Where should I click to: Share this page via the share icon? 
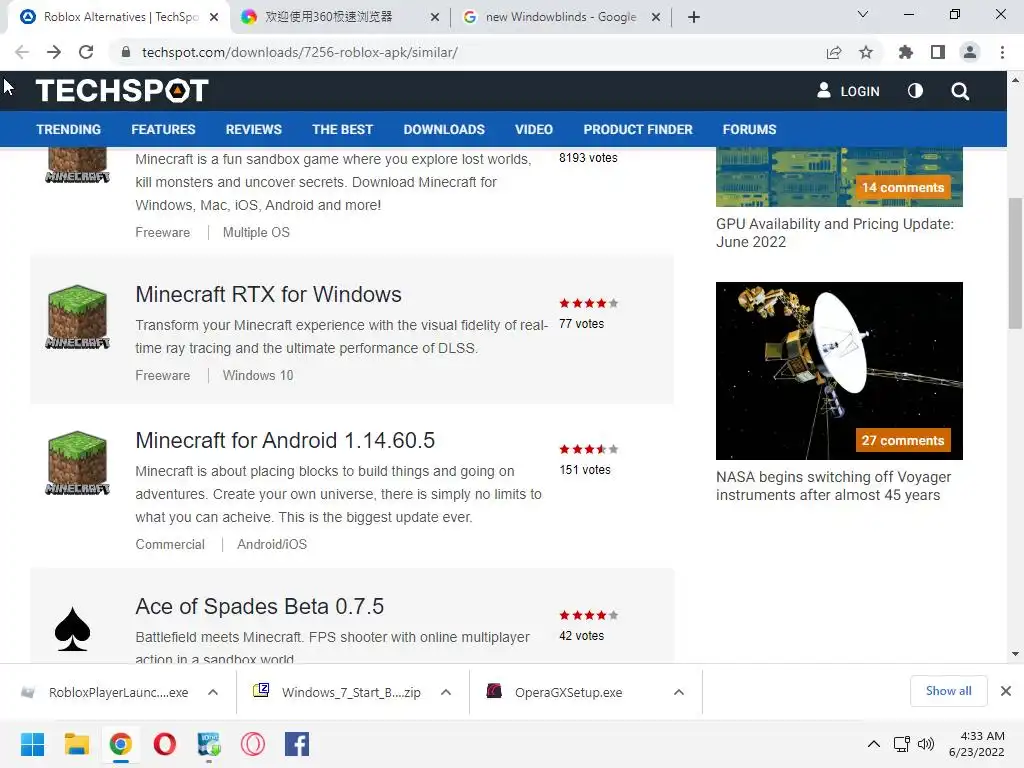coord(834,52)
